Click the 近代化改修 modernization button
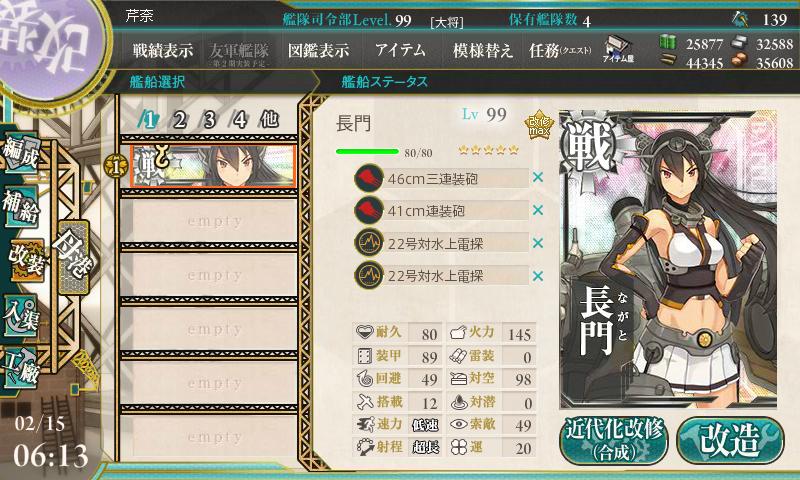Image resolution: width=800 pixels, height=480 pixels. [x=614, y=441]
